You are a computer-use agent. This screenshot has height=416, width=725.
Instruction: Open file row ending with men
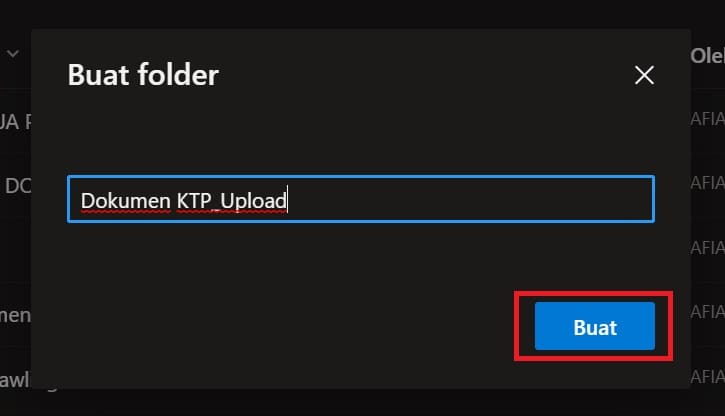(x=15, y=315)
